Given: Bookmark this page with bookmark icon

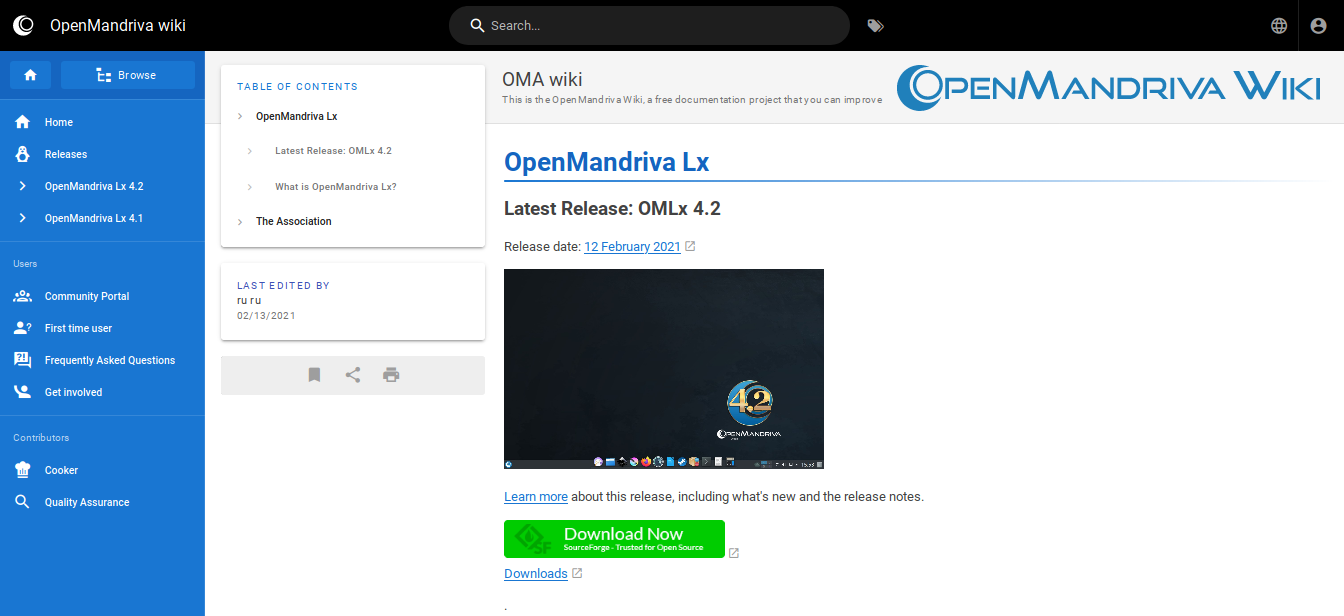Looking at the screenshot, I should (314, 375).
